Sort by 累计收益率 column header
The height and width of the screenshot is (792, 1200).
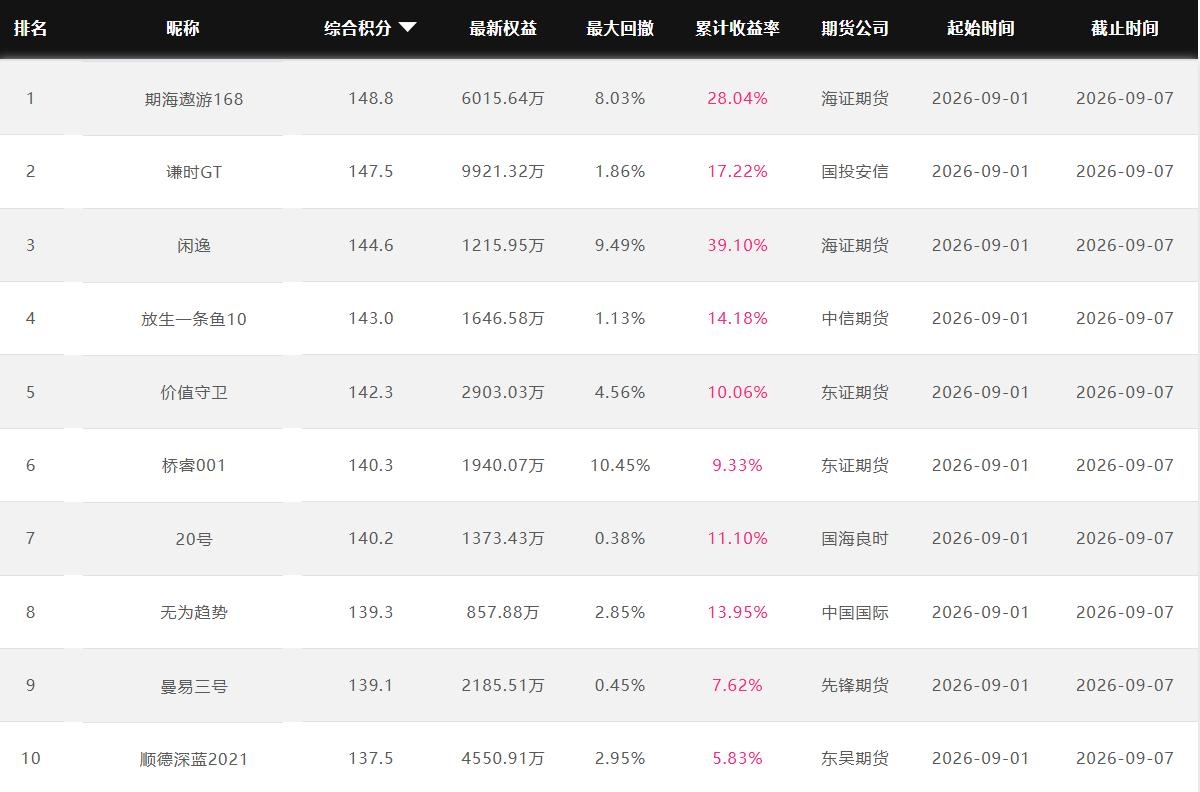point(737,28)
